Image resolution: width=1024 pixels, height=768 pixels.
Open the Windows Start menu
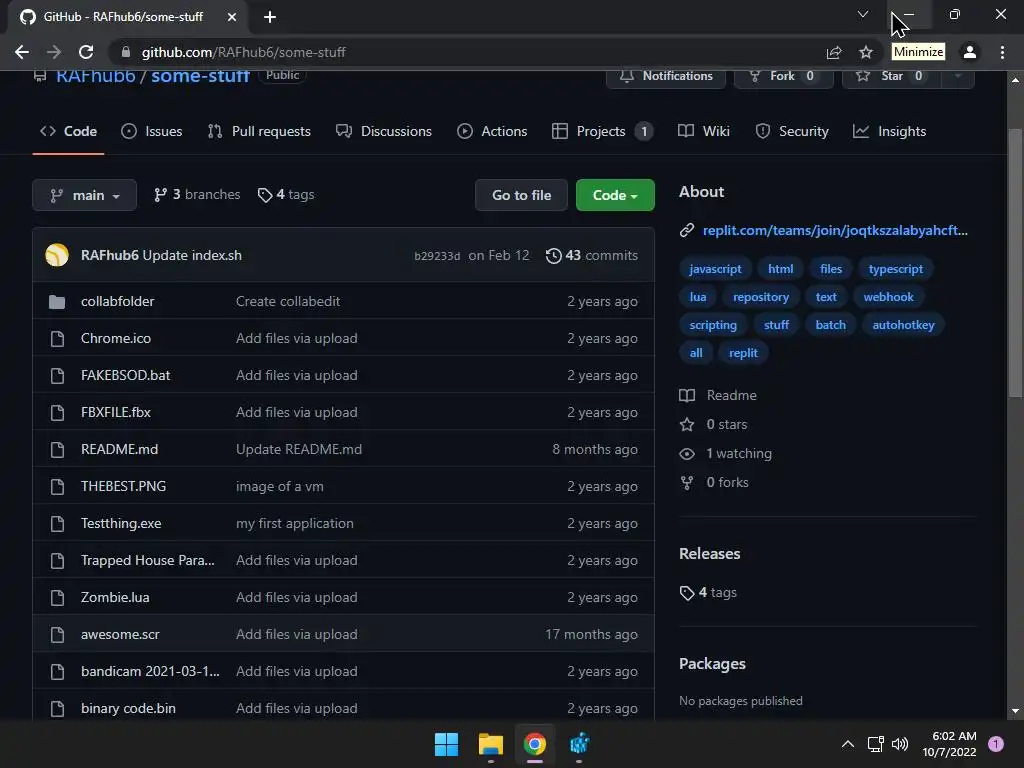pos(447,744)
